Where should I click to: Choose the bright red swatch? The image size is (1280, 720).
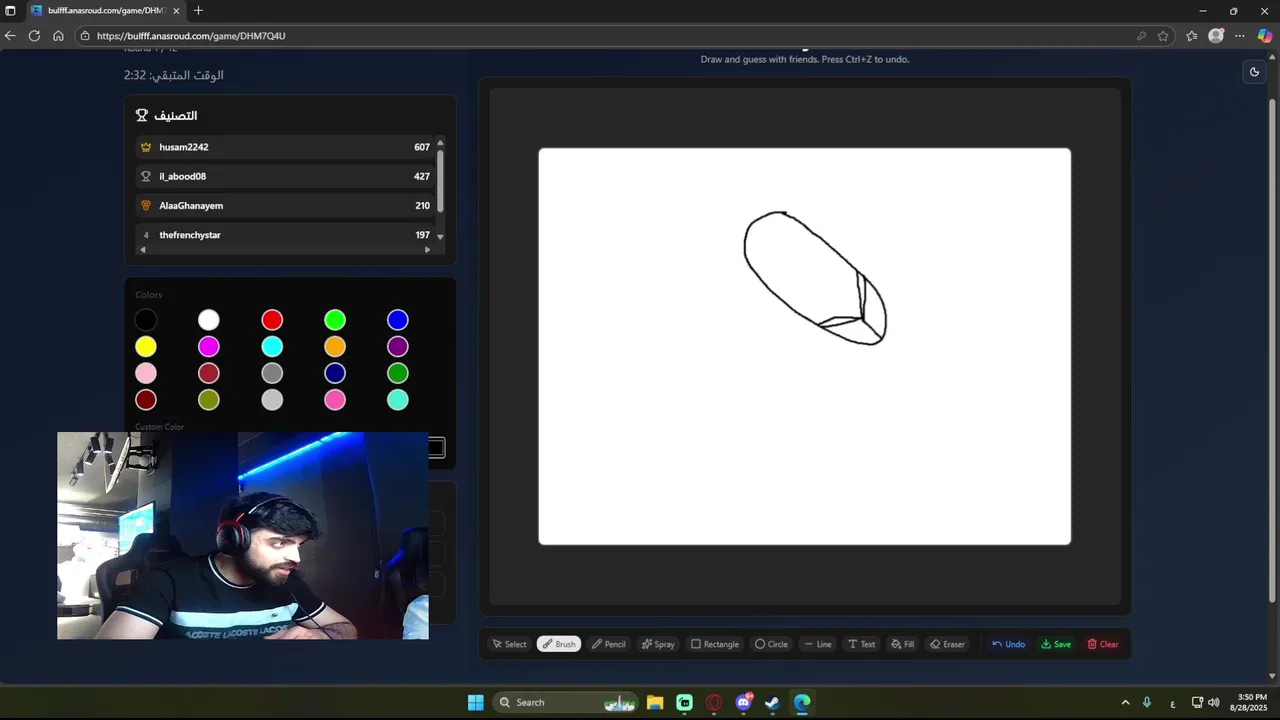pos(272,320)
